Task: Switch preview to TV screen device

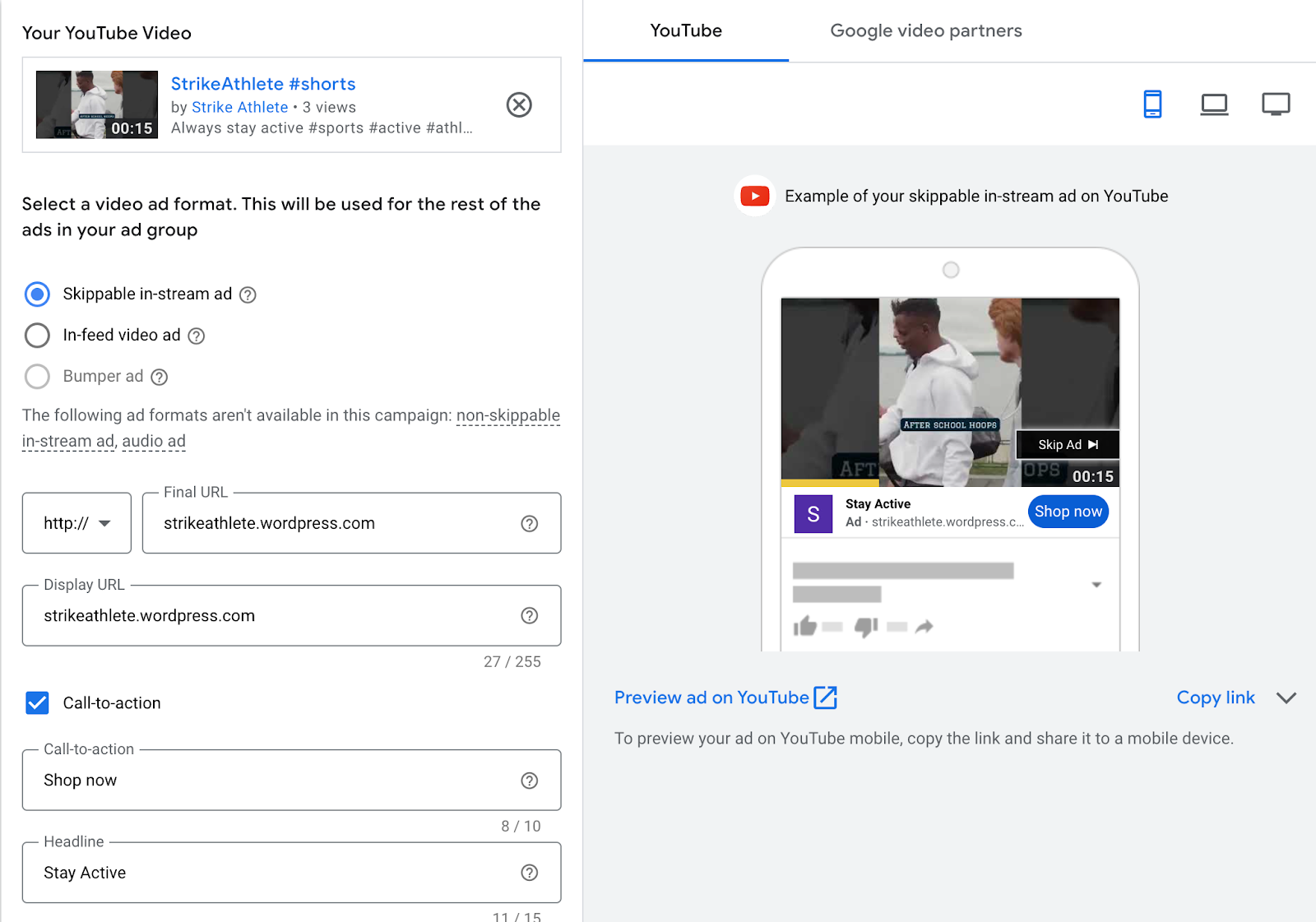Action: (1276, 104)
